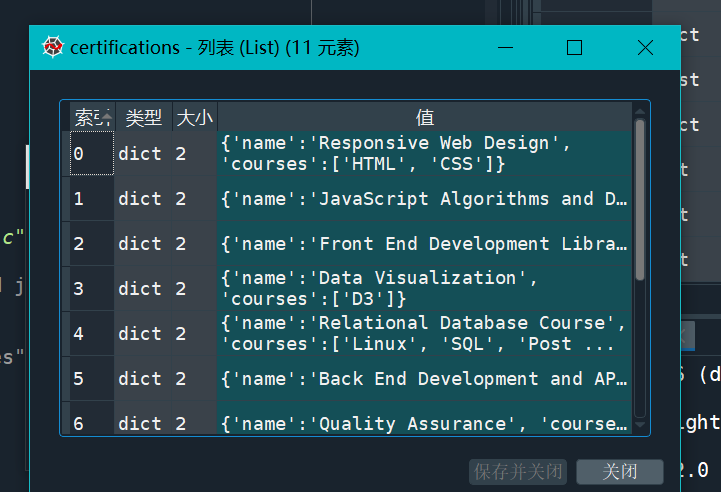
Task: Select the Quality Assurance value cell
Action: coord(424,422)
